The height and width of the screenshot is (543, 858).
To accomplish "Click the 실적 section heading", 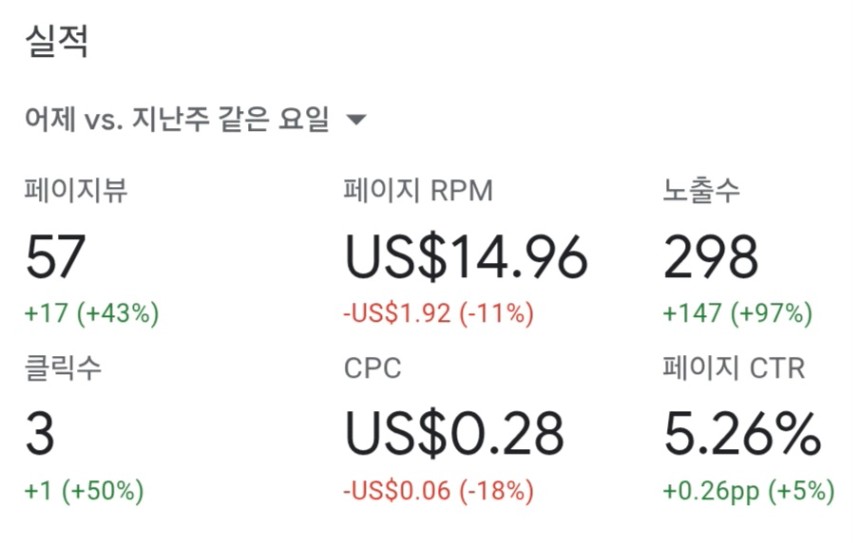I will click(56, 41).
